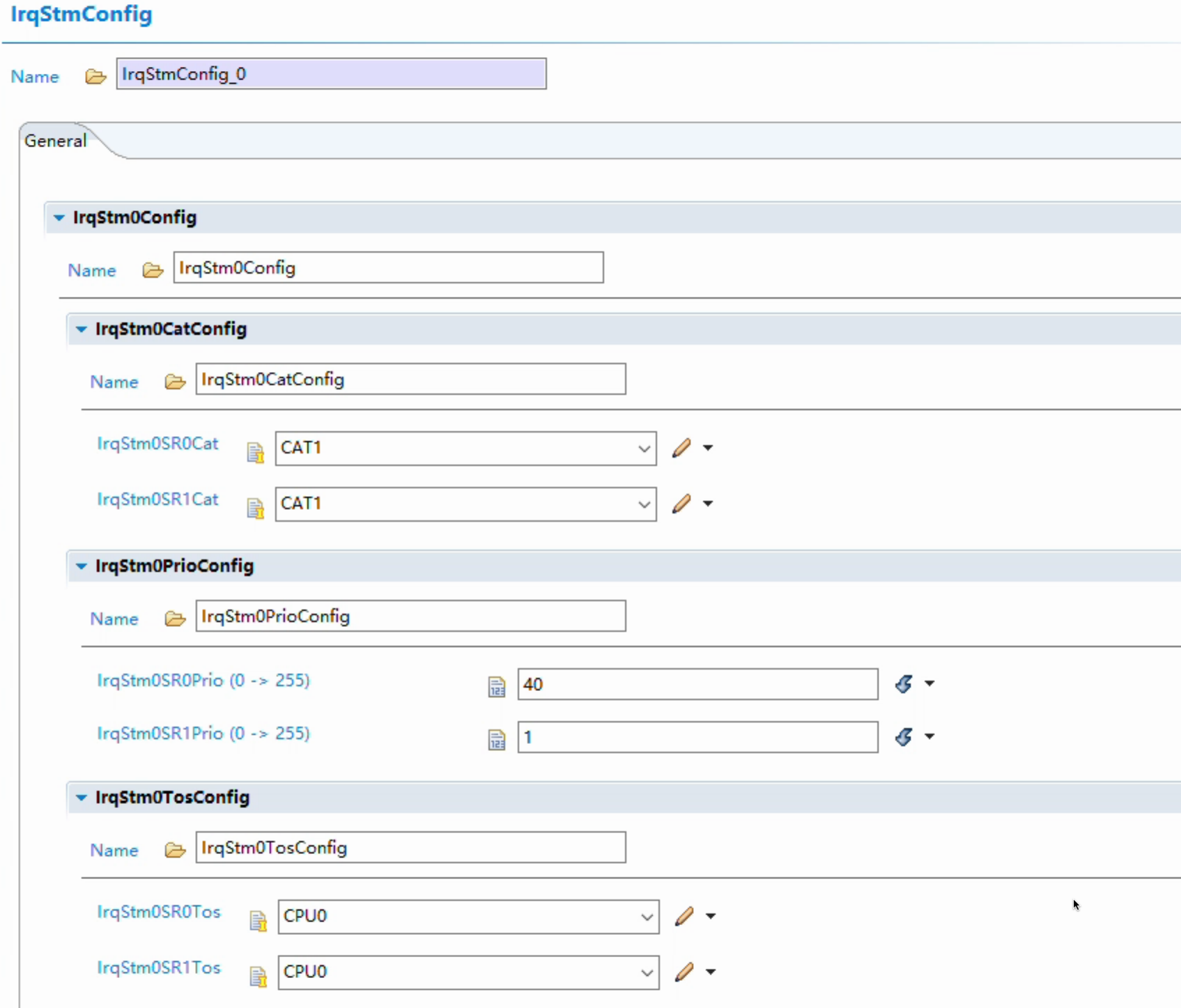The width and height of the screenshot is (1181, 1008).
Task: Click the IrqStm0TosConfig name input
Action: click(410, 847)
